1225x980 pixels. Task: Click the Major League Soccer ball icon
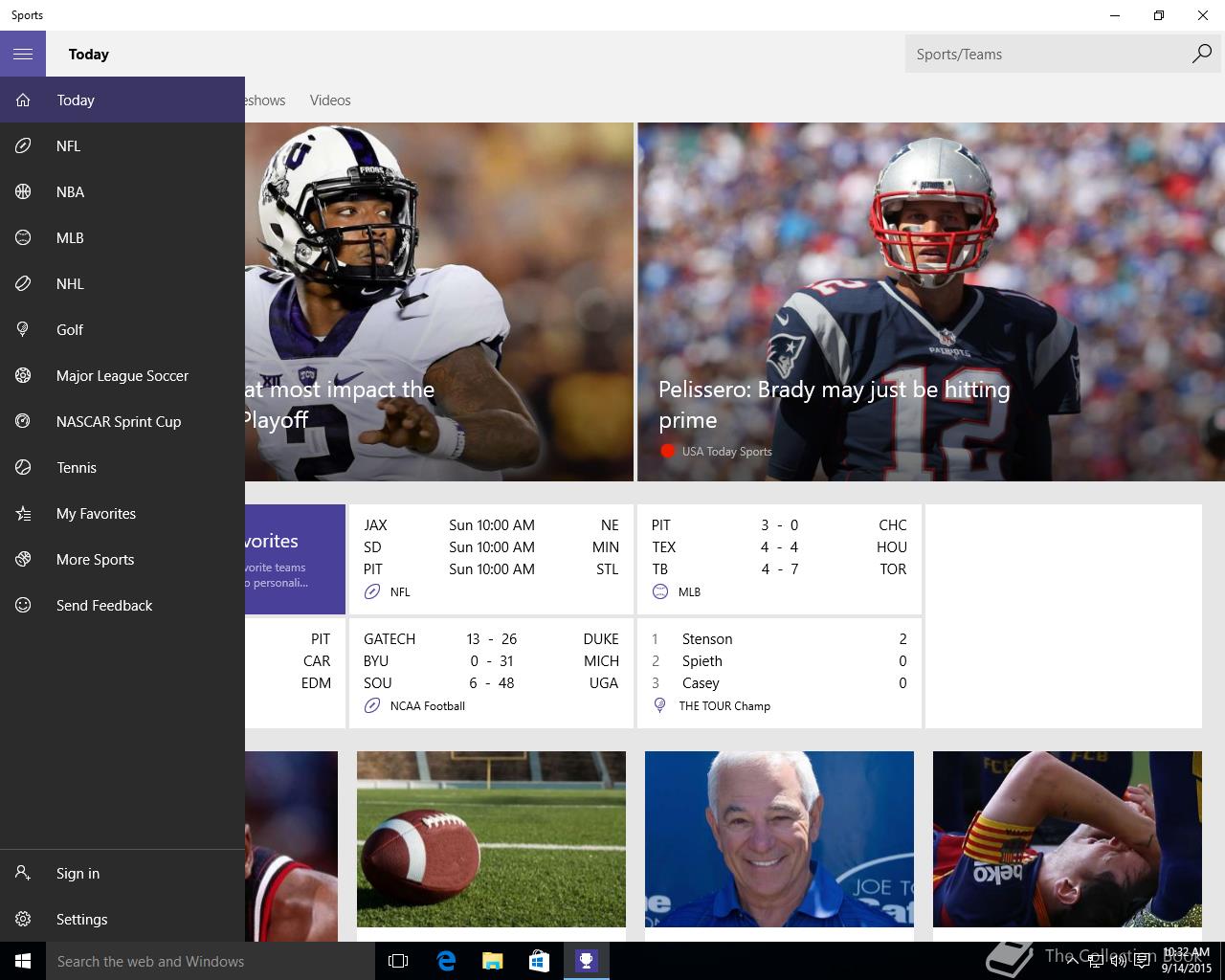tap(23, 375)
